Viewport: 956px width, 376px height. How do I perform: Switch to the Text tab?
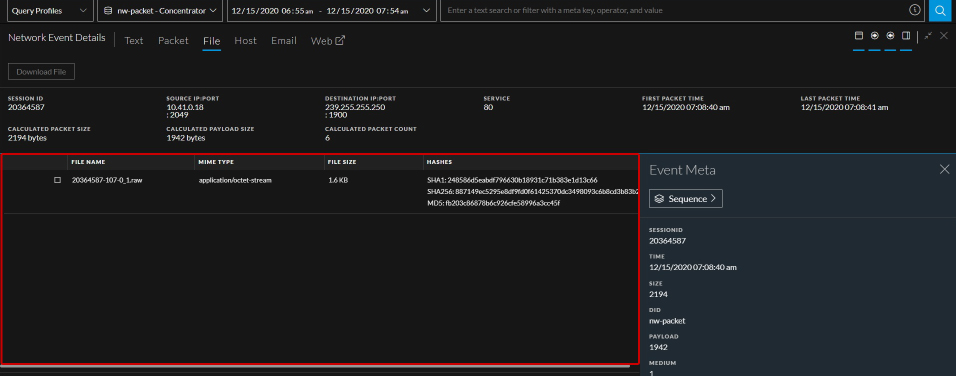click(134, 41)
